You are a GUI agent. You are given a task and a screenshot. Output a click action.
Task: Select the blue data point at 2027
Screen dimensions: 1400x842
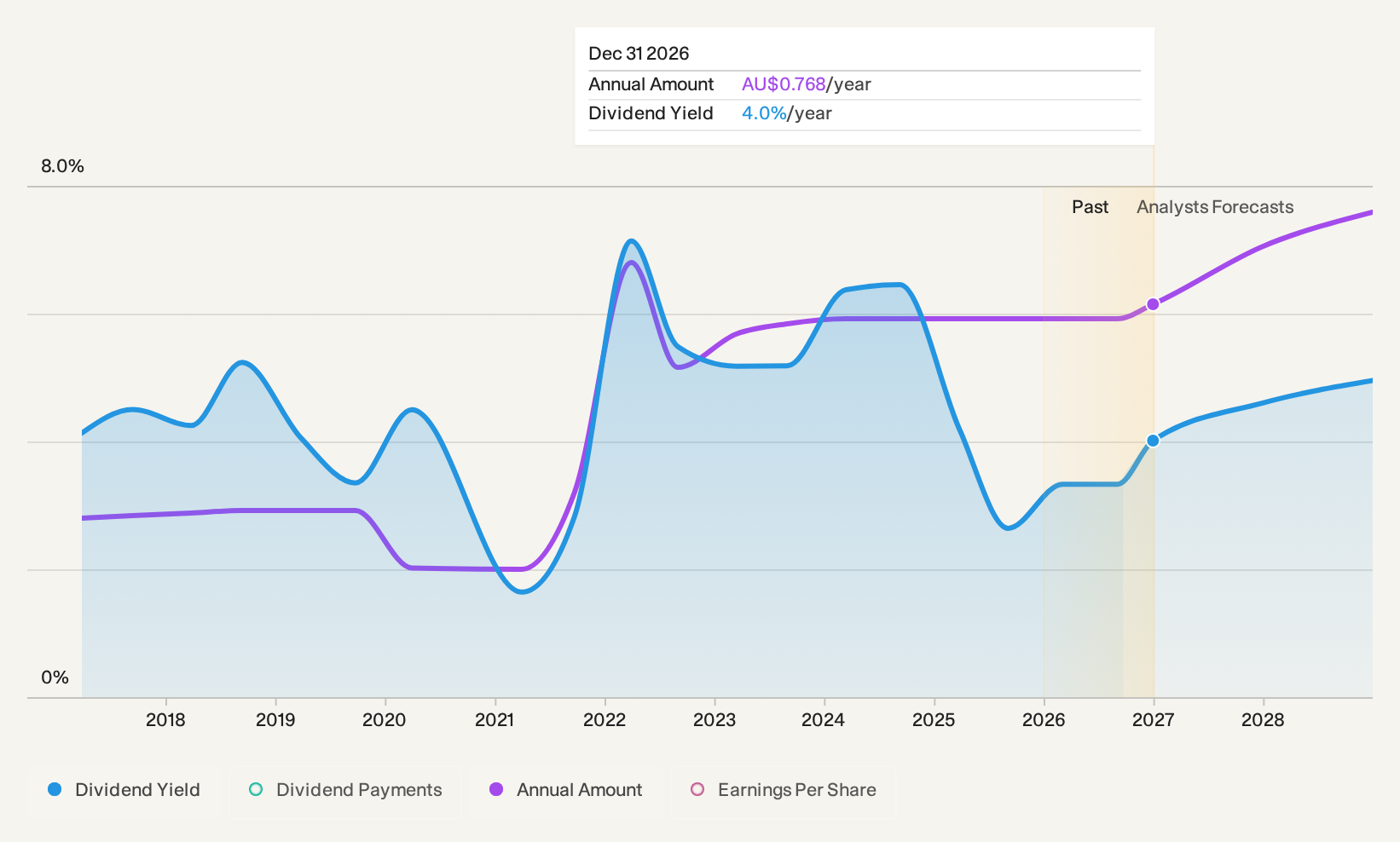[1153, 441]
